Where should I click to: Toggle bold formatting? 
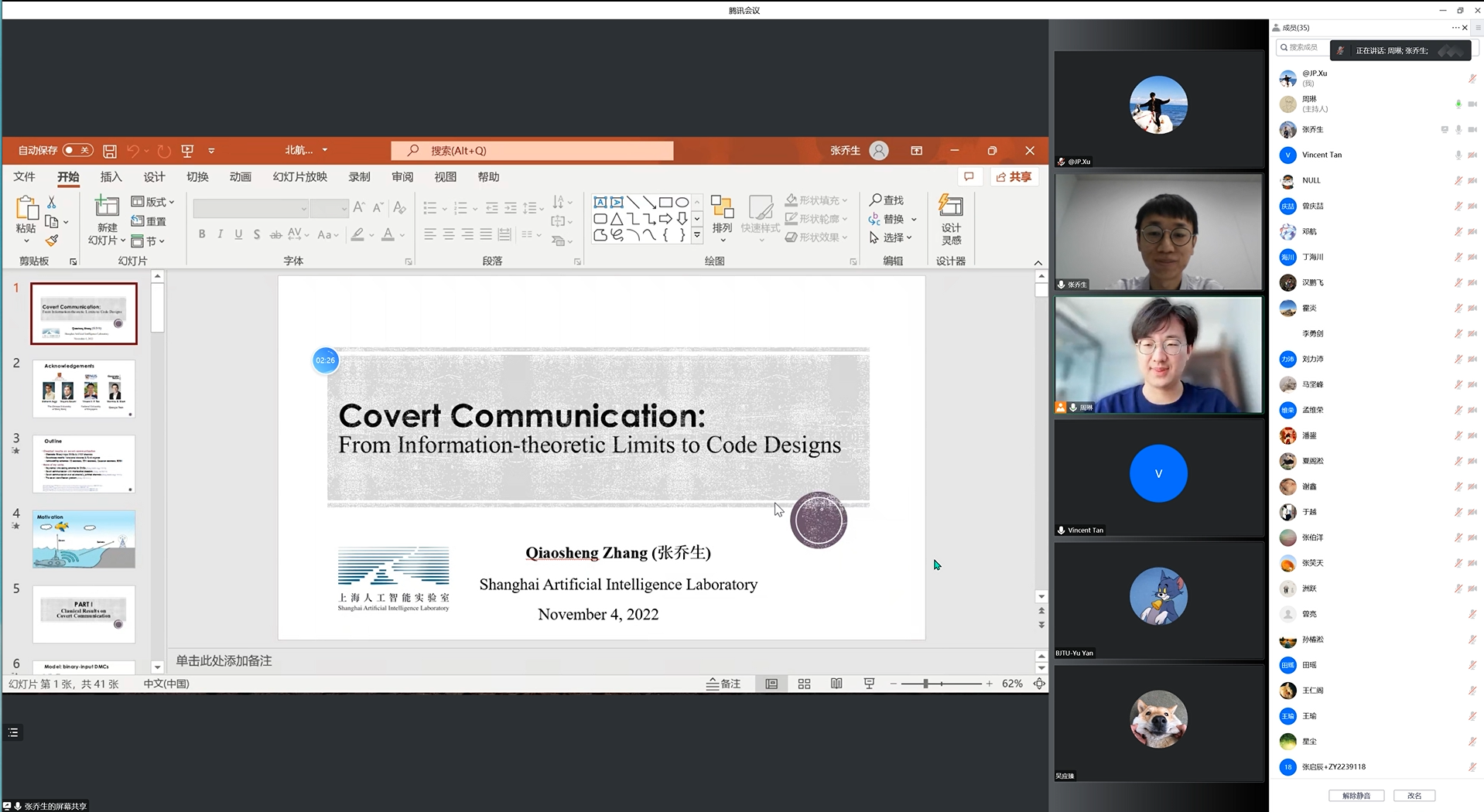point(202,234)
